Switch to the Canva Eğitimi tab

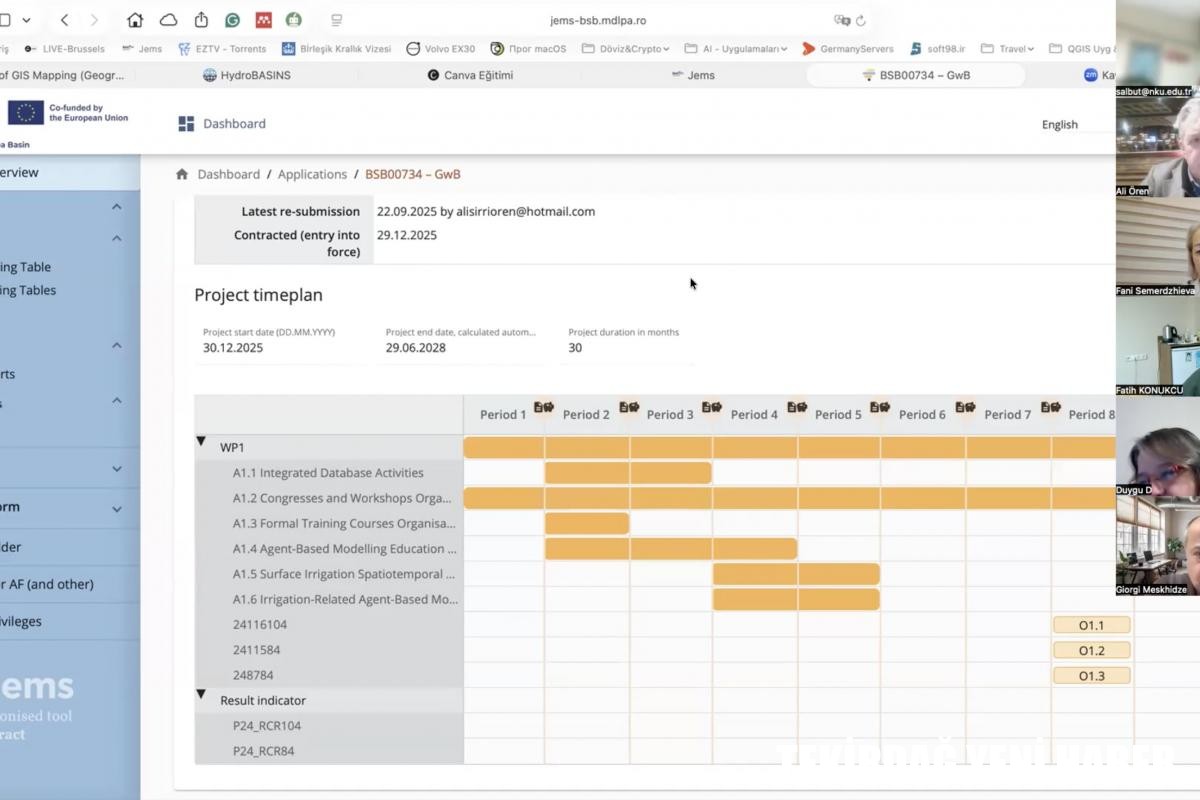pyautogui.click(x=470, y=75)
